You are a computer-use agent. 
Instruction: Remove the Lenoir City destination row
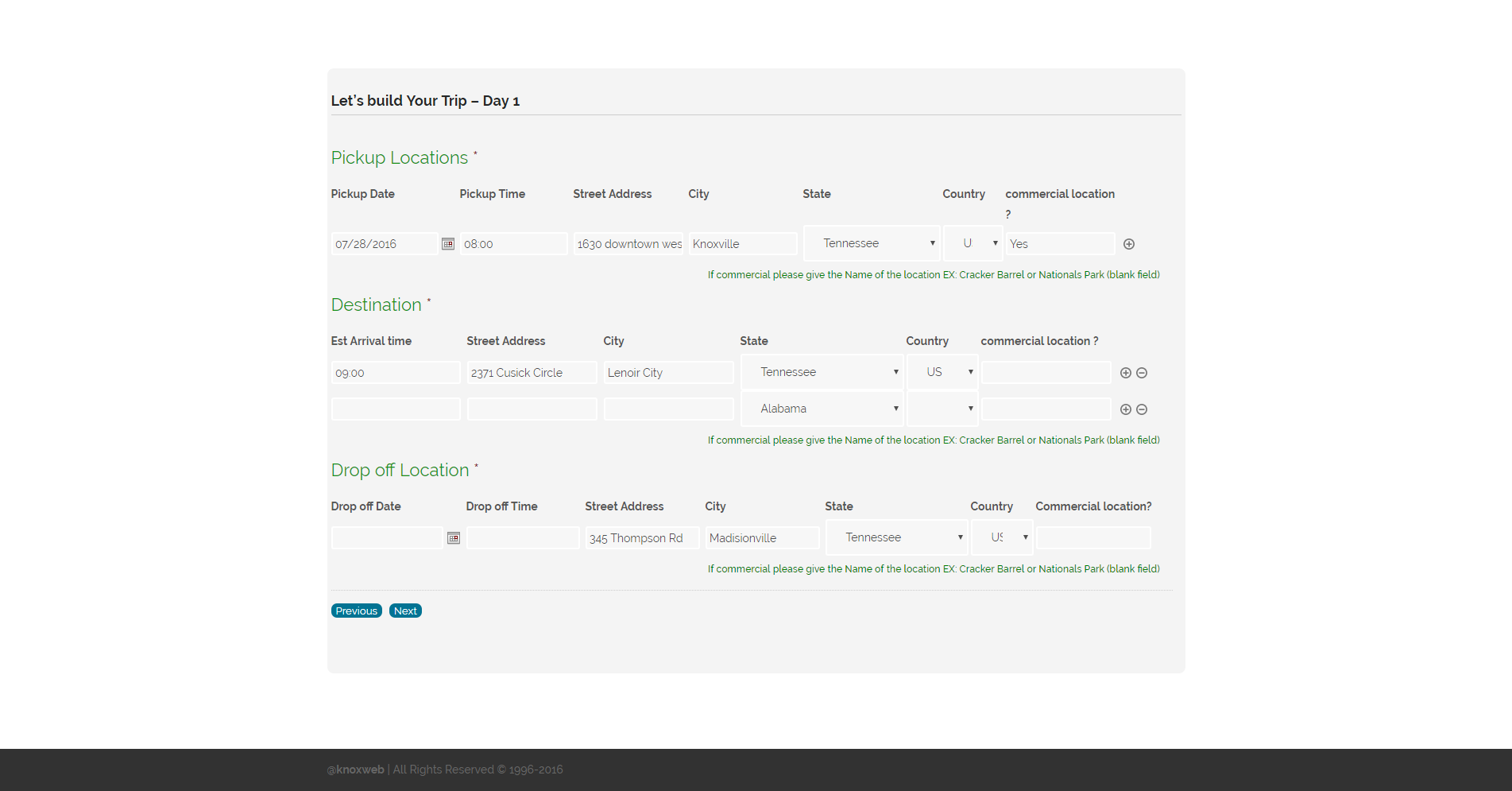click(1142, 373)
